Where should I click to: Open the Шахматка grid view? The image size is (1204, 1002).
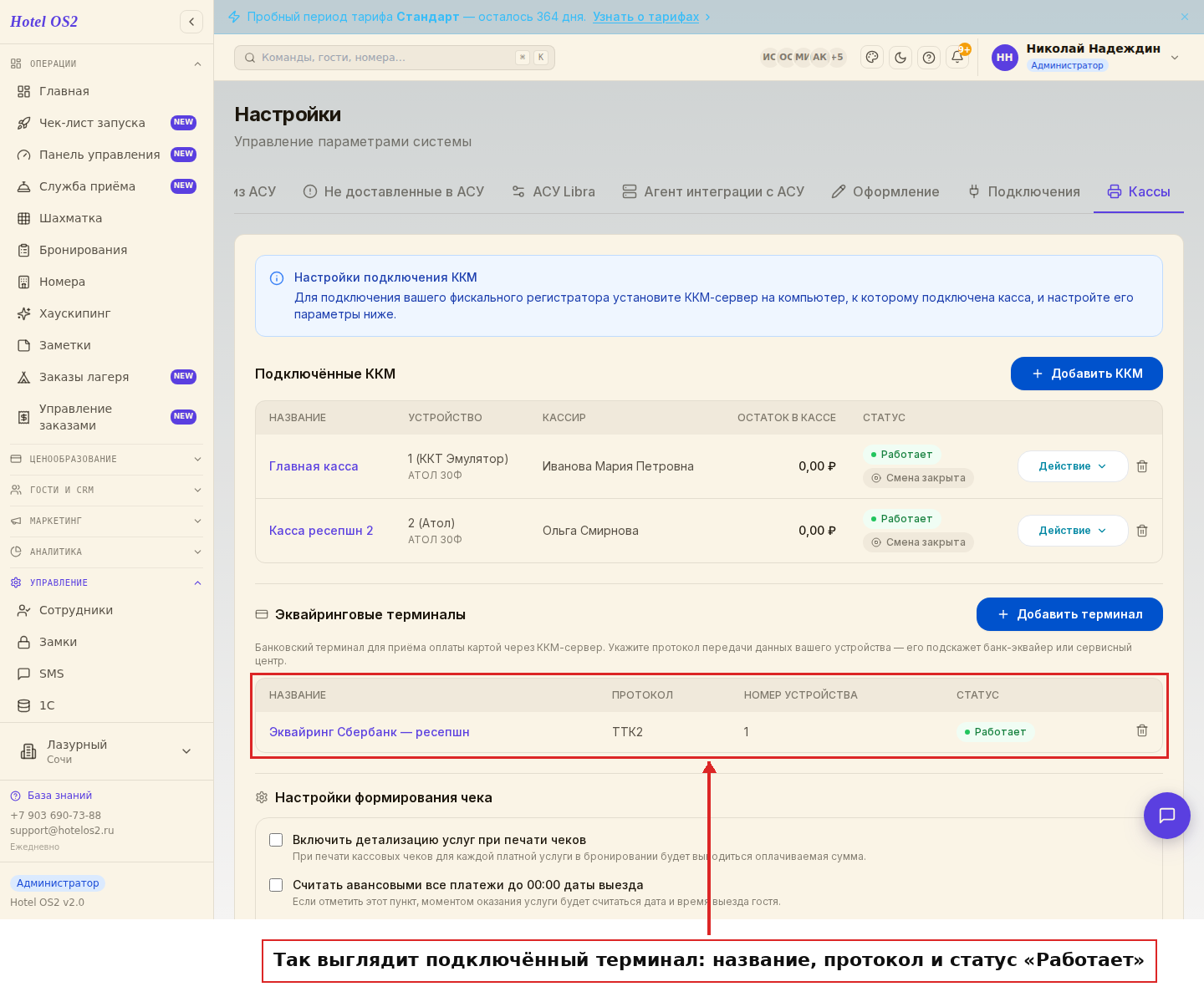pyautogui.click(x=107, y=218)
